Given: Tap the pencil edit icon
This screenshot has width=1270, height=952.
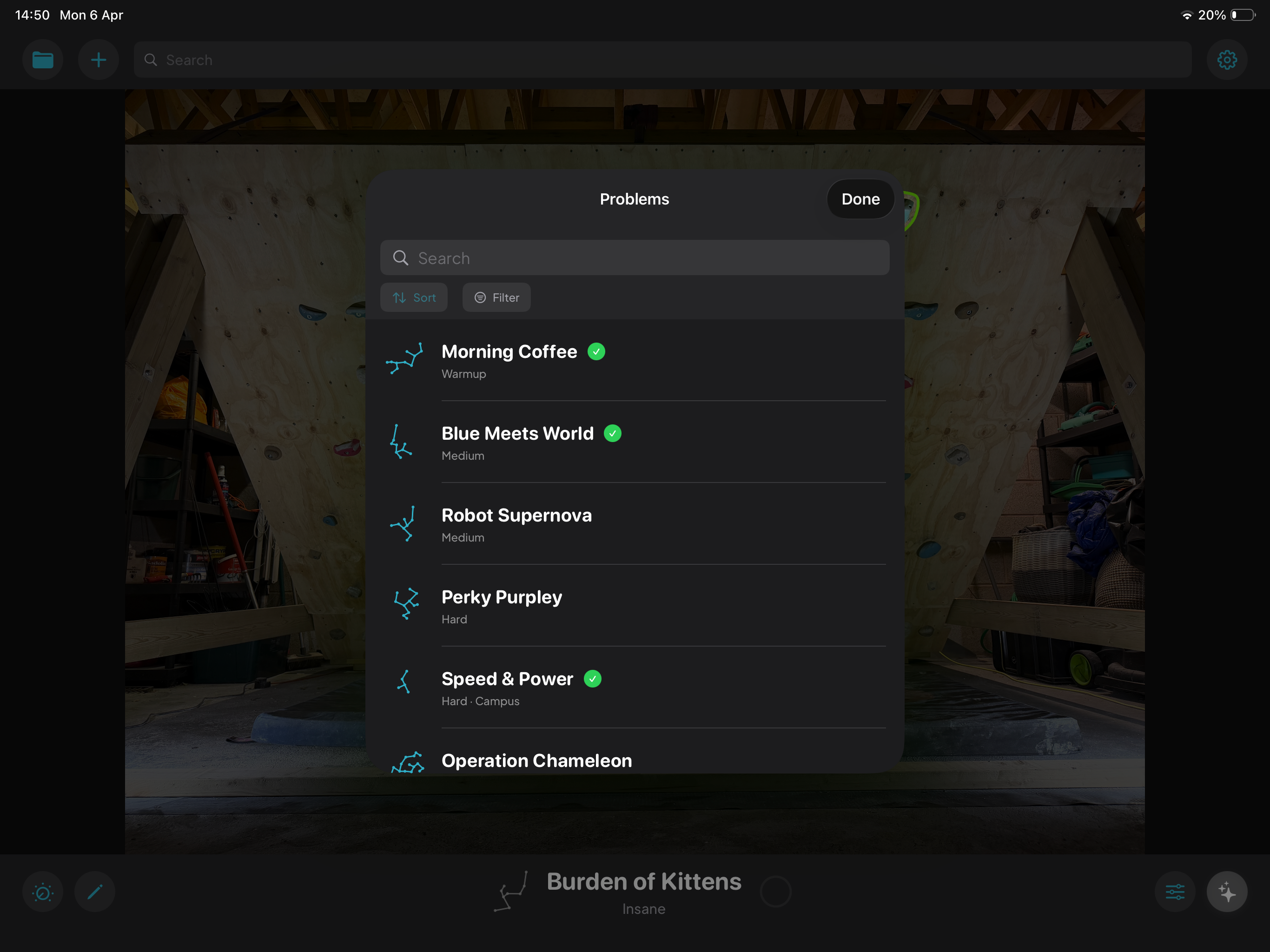Looking at the screenshot, I should point(95,892).
